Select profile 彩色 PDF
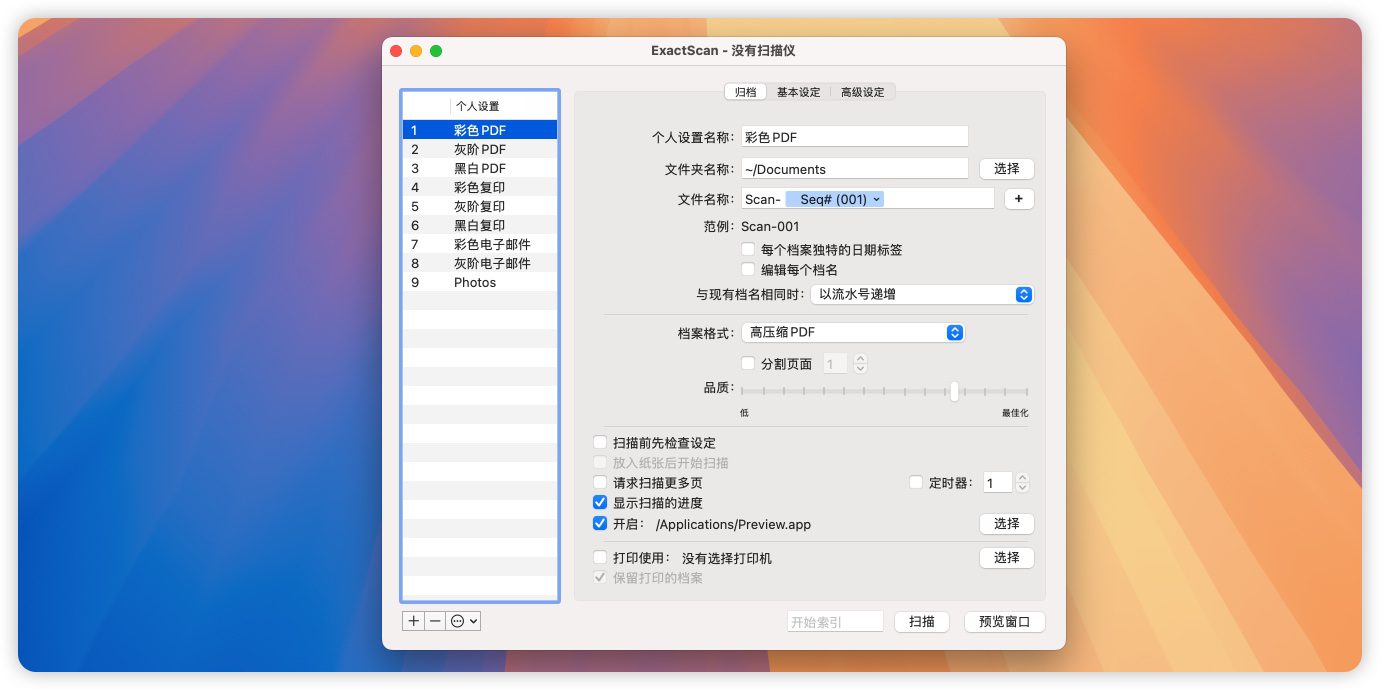The width and height of the screenshot is (1380, 690). 480,130
